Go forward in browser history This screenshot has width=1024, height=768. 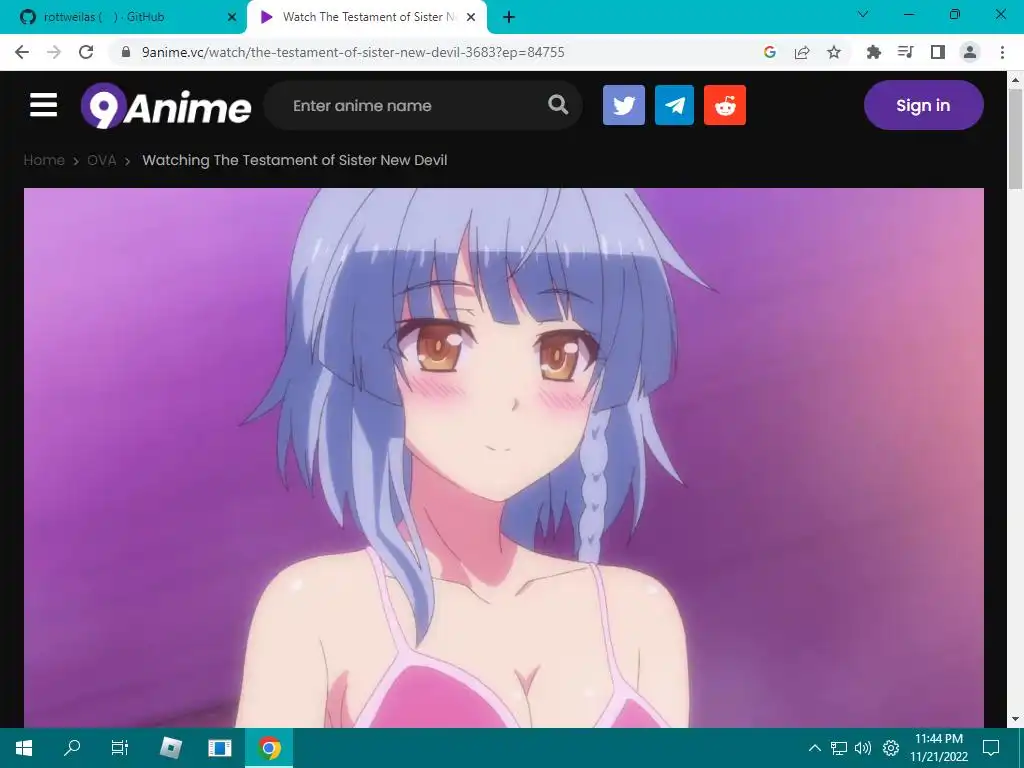(54, 52)
